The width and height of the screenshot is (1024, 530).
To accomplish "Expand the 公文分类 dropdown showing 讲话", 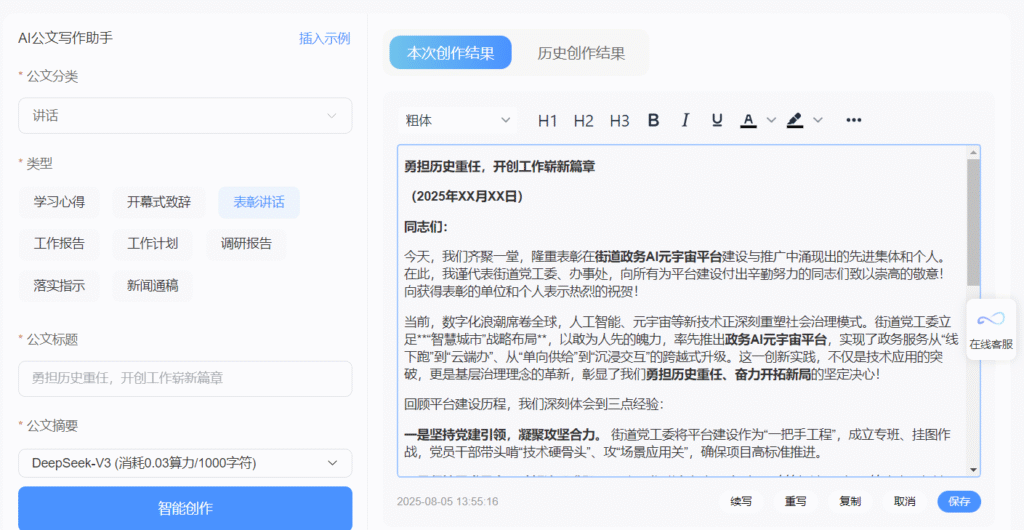I will coord(185,116).
